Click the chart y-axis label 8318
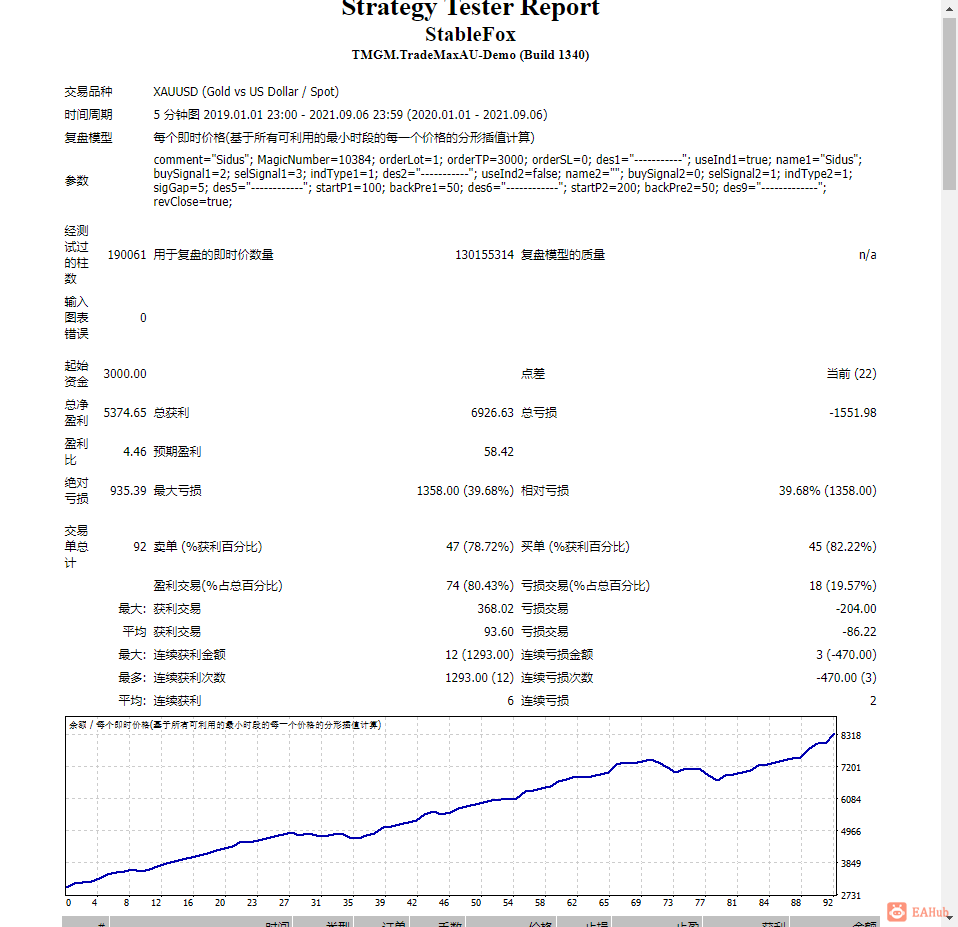 pos(850,736)
